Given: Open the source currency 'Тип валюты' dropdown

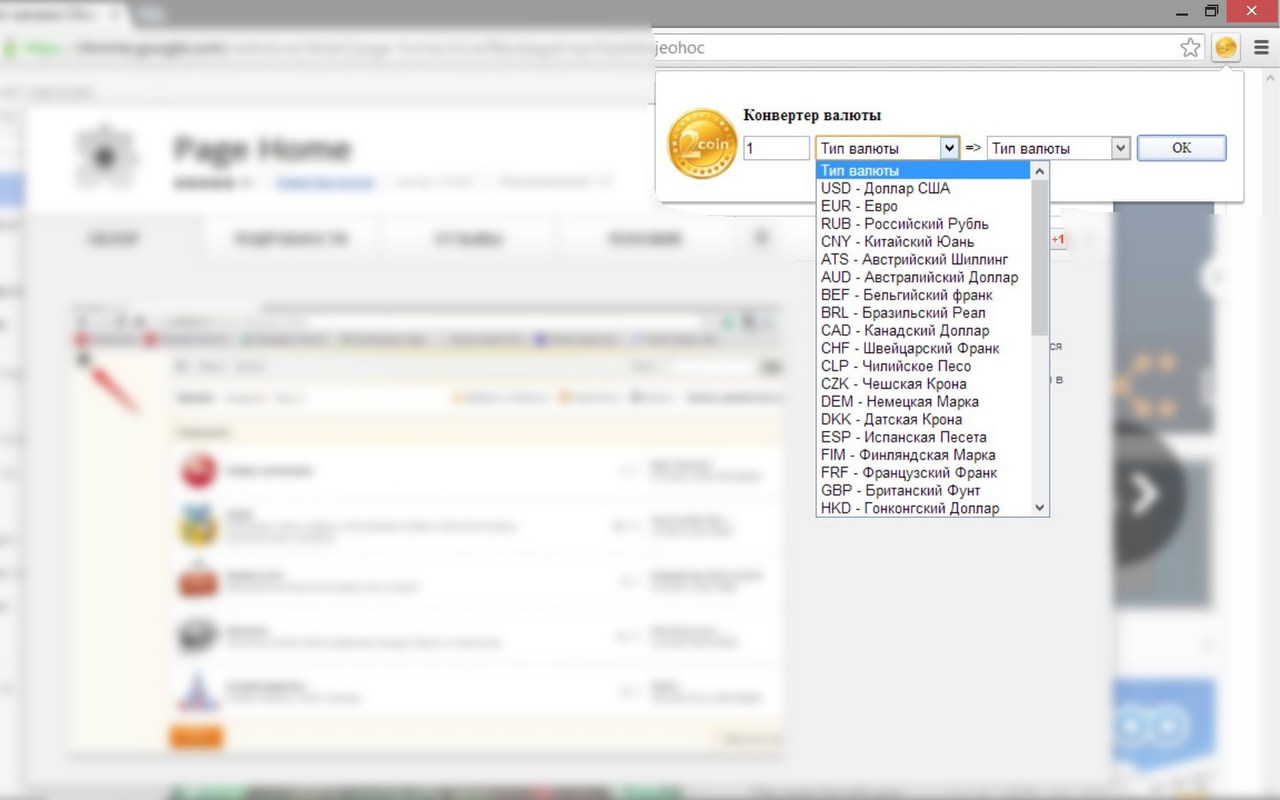Looking at the screenshot, I should coord(888,148).
